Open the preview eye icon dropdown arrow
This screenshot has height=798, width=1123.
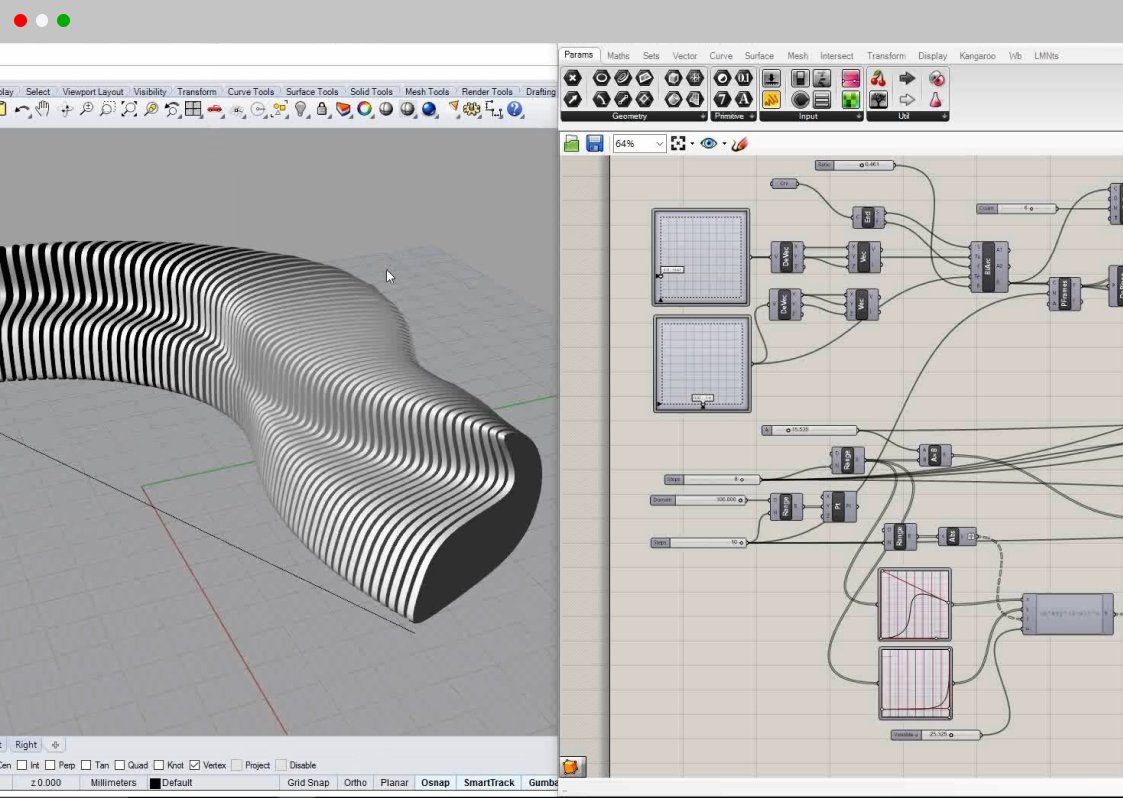point(724,144)
